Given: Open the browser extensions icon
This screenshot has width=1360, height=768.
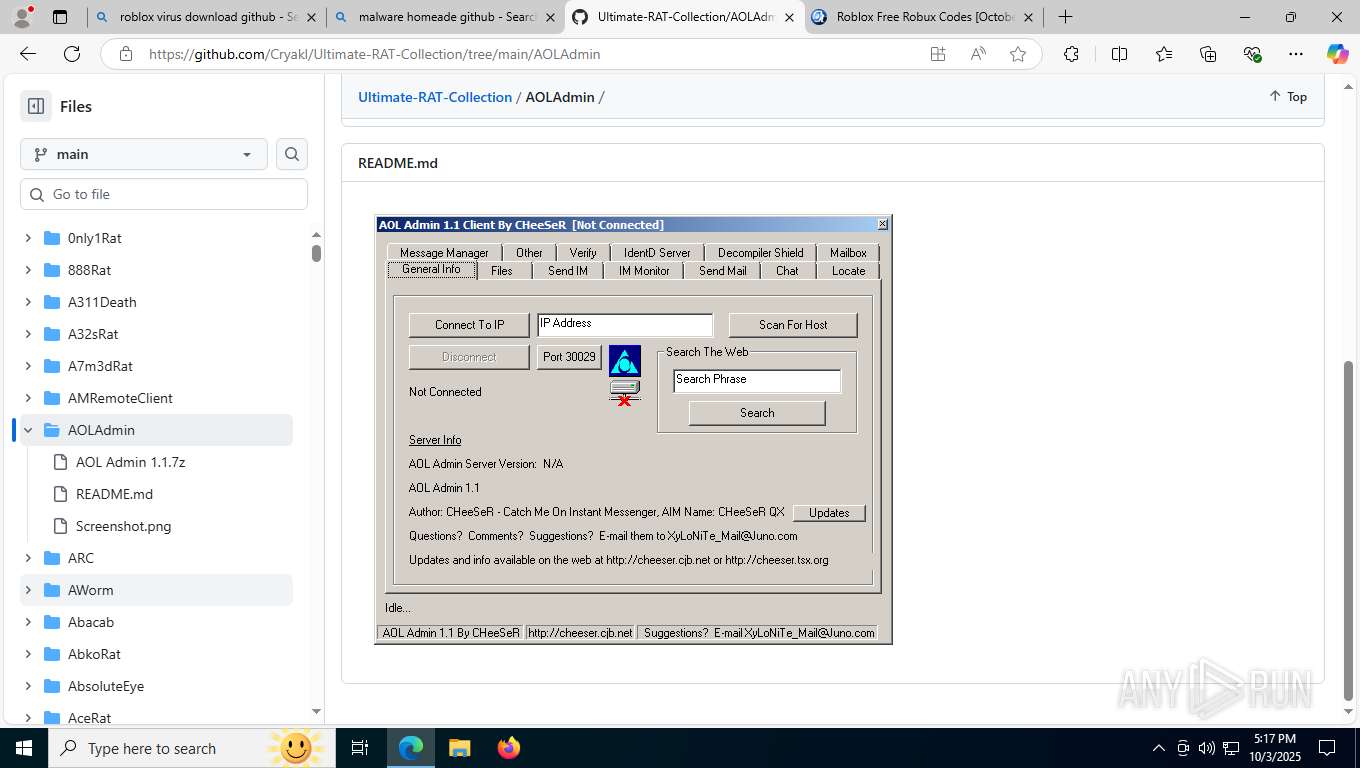Looking at the screenshot, I should pos(1071,54).
